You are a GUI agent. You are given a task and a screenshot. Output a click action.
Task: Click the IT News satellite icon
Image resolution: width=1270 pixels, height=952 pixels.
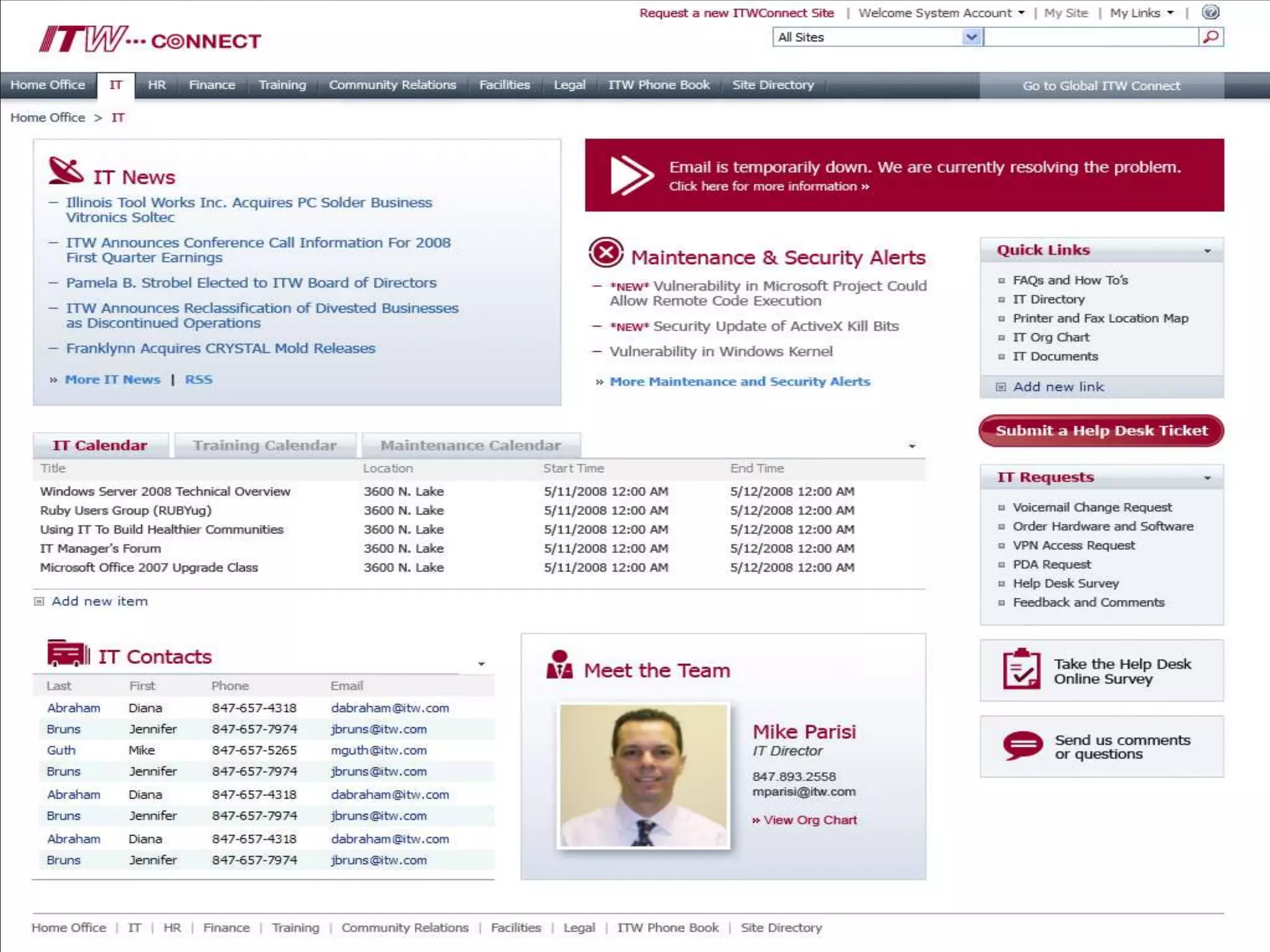tap(66, 171)
